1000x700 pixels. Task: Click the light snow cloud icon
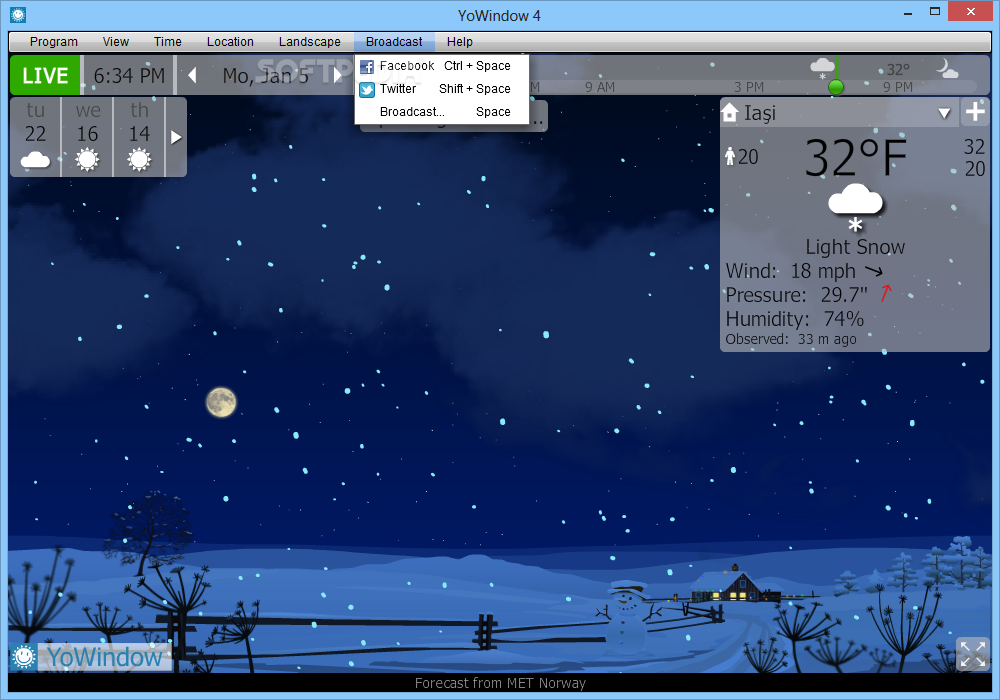(x=855, y=208)
